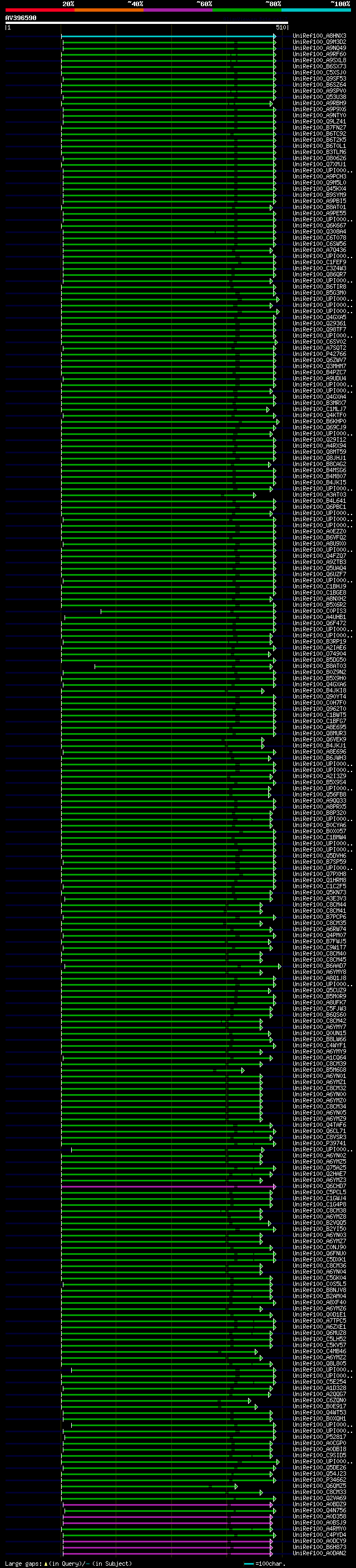
Task: Click hit label UniRef100_A3E3V3
Action: coord(319,899)
